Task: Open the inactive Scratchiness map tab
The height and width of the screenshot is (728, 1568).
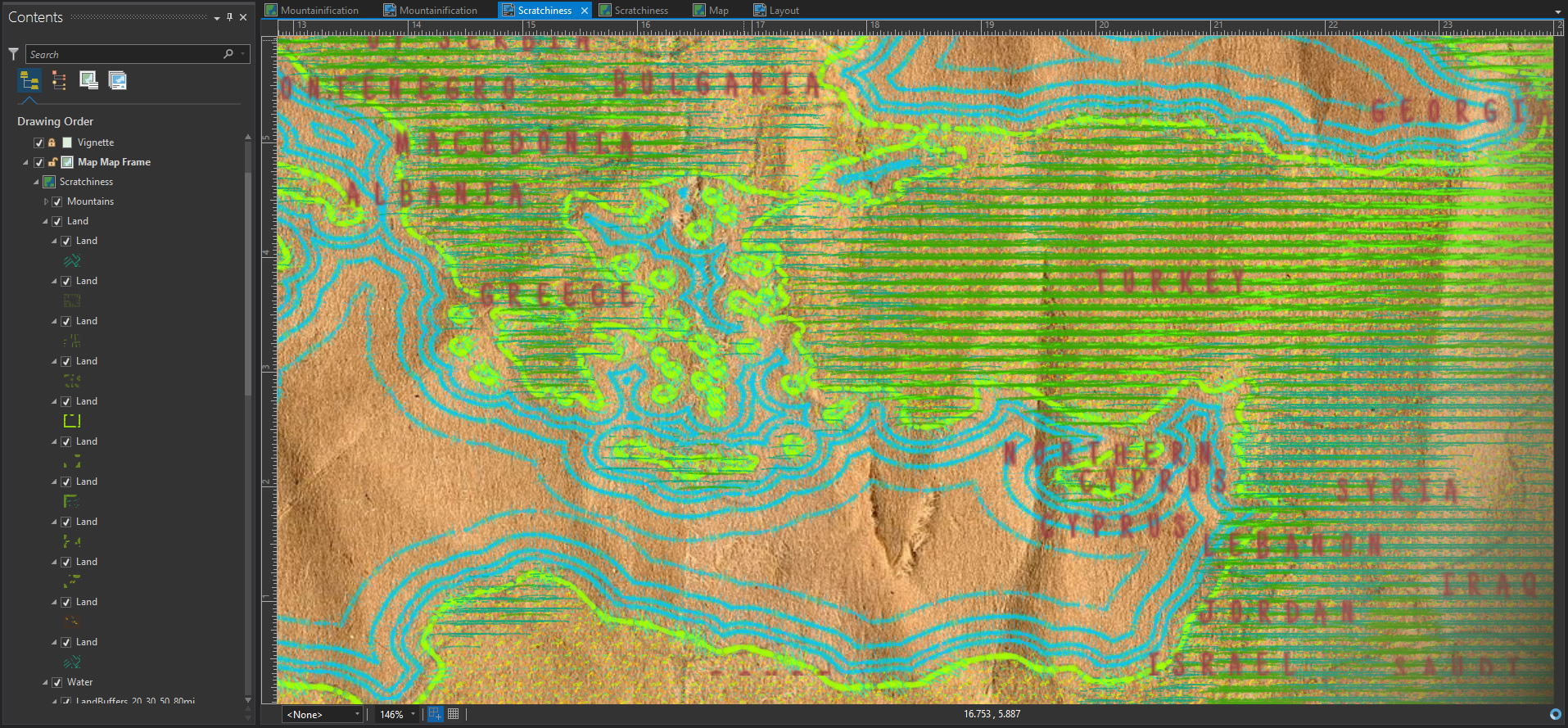Action: pos(634,11)
